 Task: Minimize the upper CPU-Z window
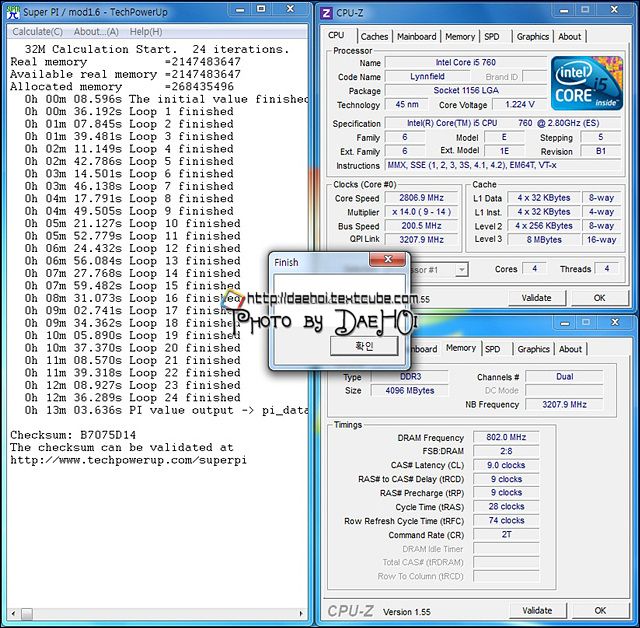(564, 10)
